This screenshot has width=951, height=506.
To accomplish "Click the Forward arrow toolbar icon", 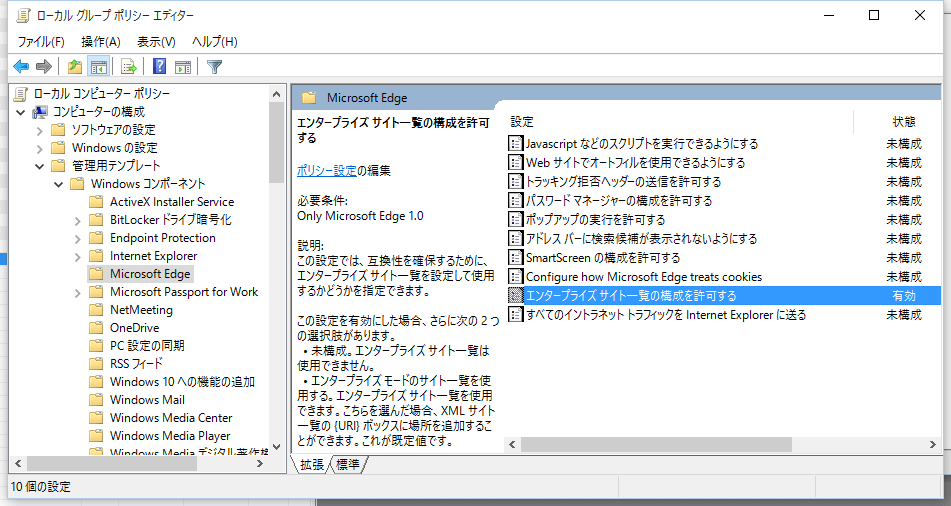I will click(44, 66).
